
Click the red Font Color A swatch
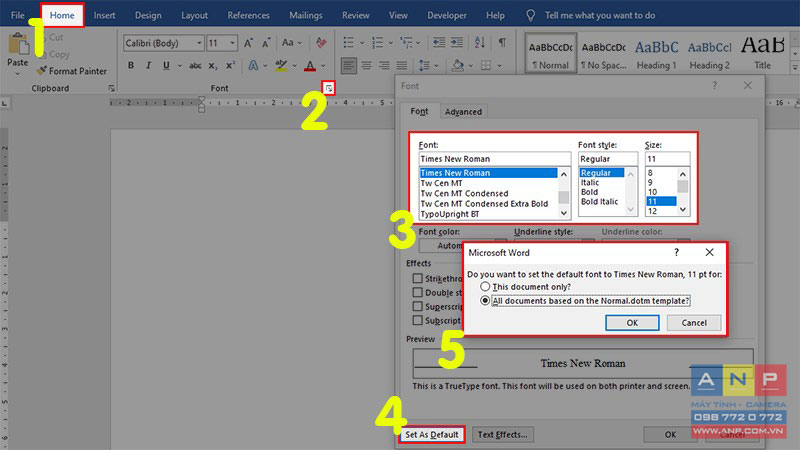[310, 65]
